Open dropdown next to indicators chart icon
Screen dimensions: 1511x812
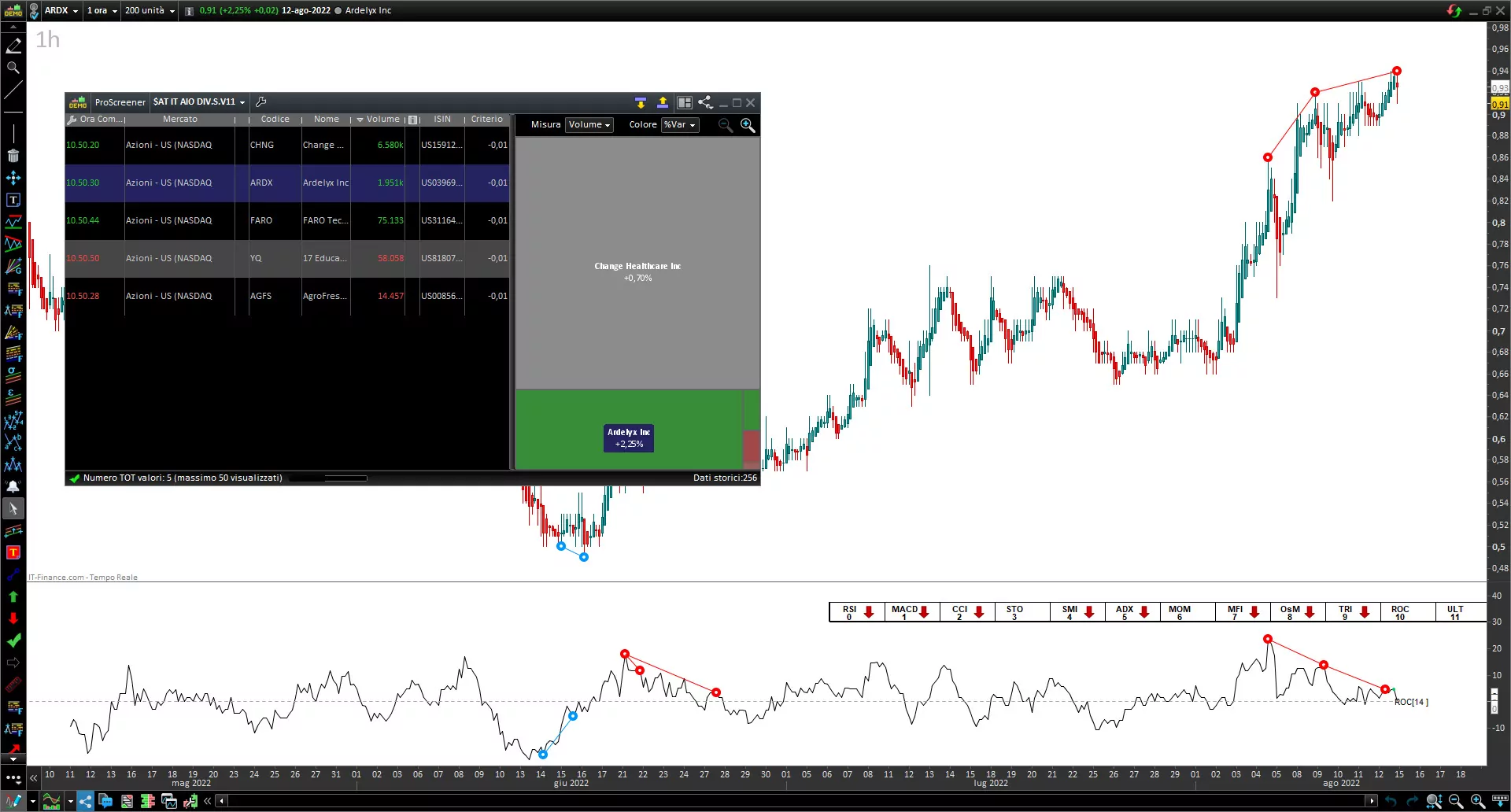70,801
